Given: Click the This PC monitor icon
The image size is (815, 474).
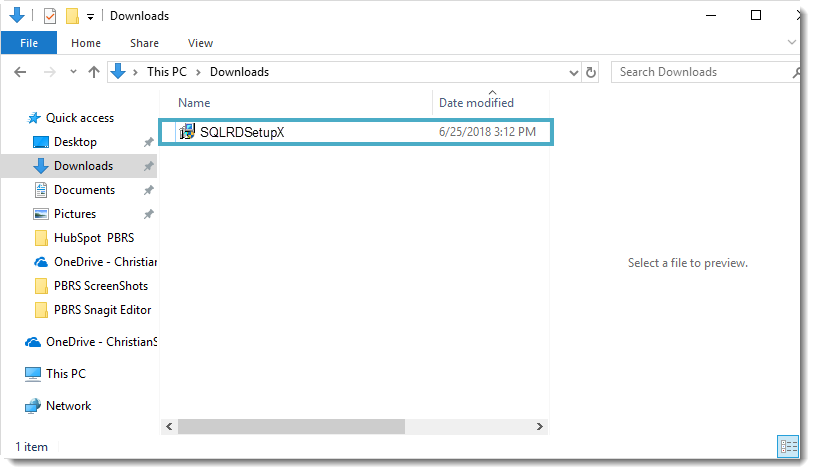Looking at the screenshot, I should (33, 374).
